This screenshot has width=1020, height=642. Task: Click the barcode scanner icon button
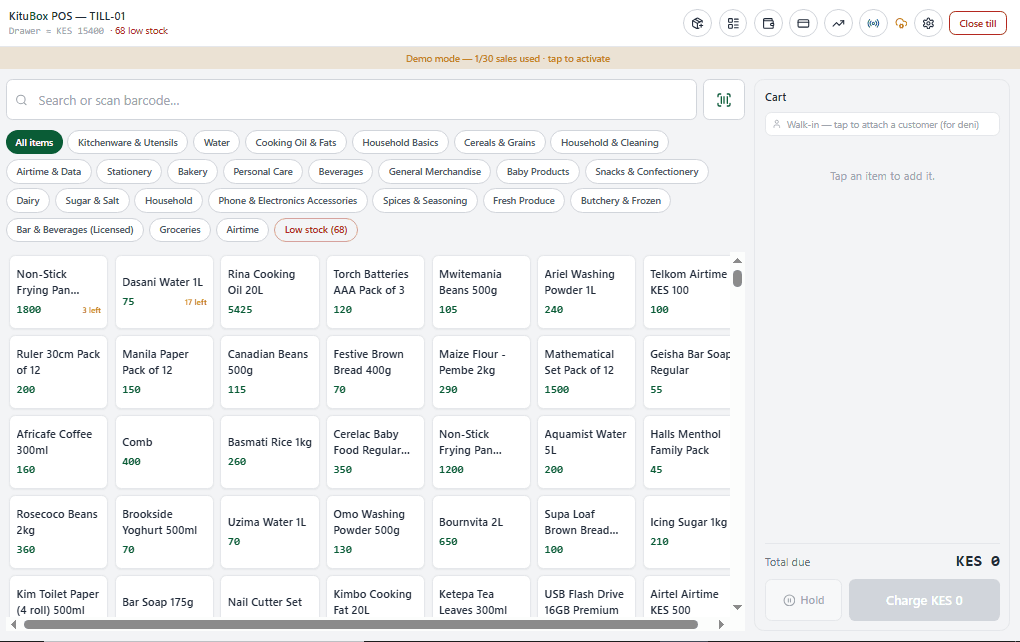click(x=724, y=100)
